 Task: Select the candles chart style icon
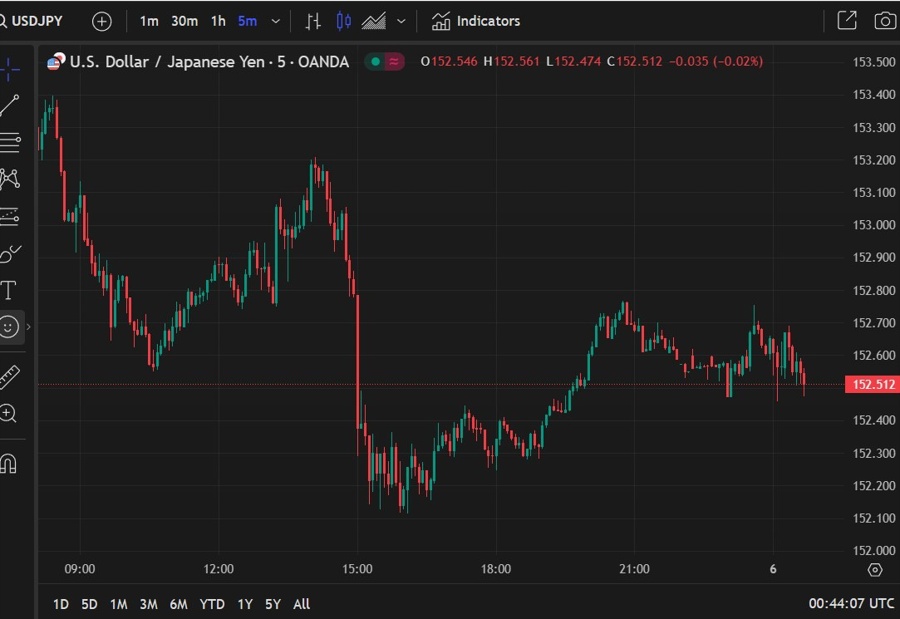tap(343, 21)
